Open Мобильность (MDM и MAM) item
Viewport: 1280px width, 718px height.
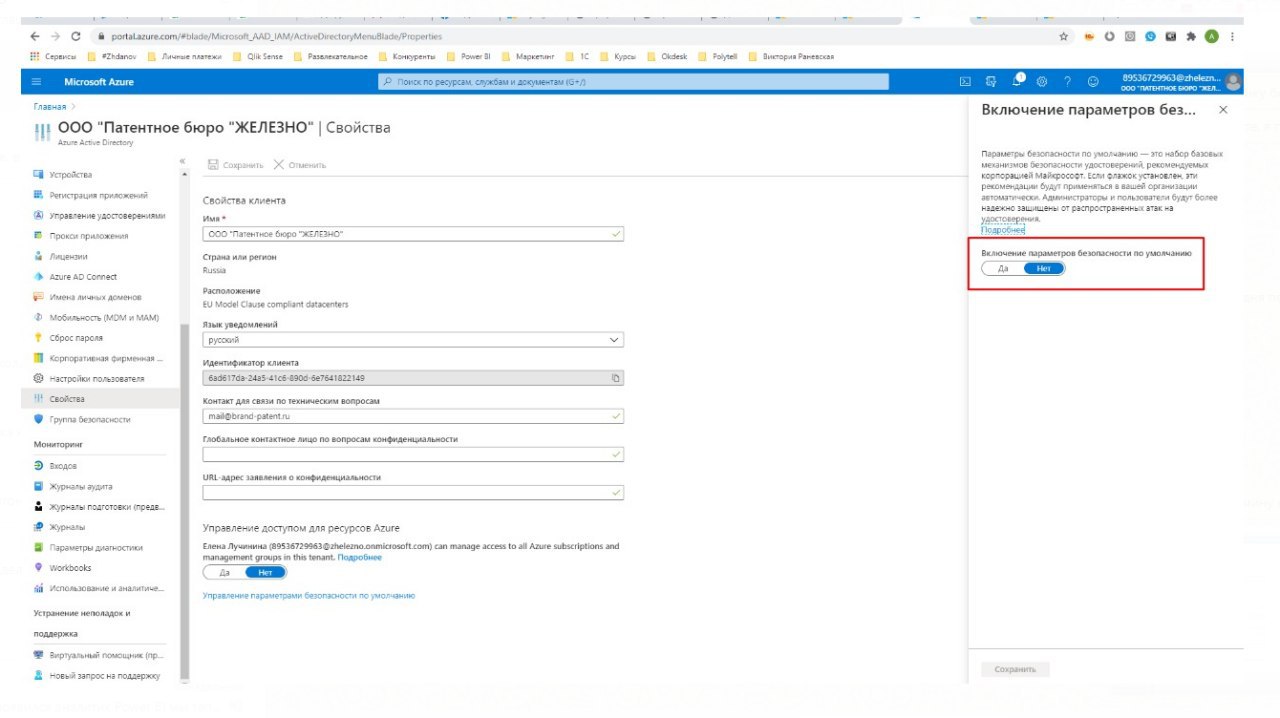coord(105,317)
